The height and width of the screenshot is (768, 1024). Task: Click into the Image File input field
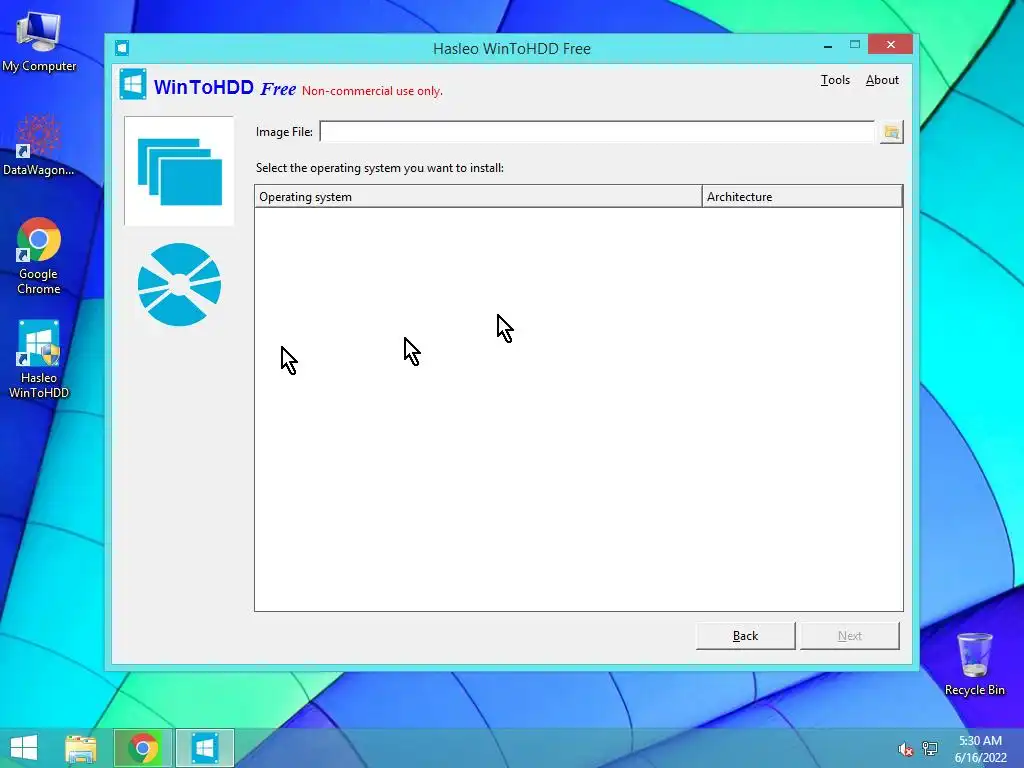[597, 132]
